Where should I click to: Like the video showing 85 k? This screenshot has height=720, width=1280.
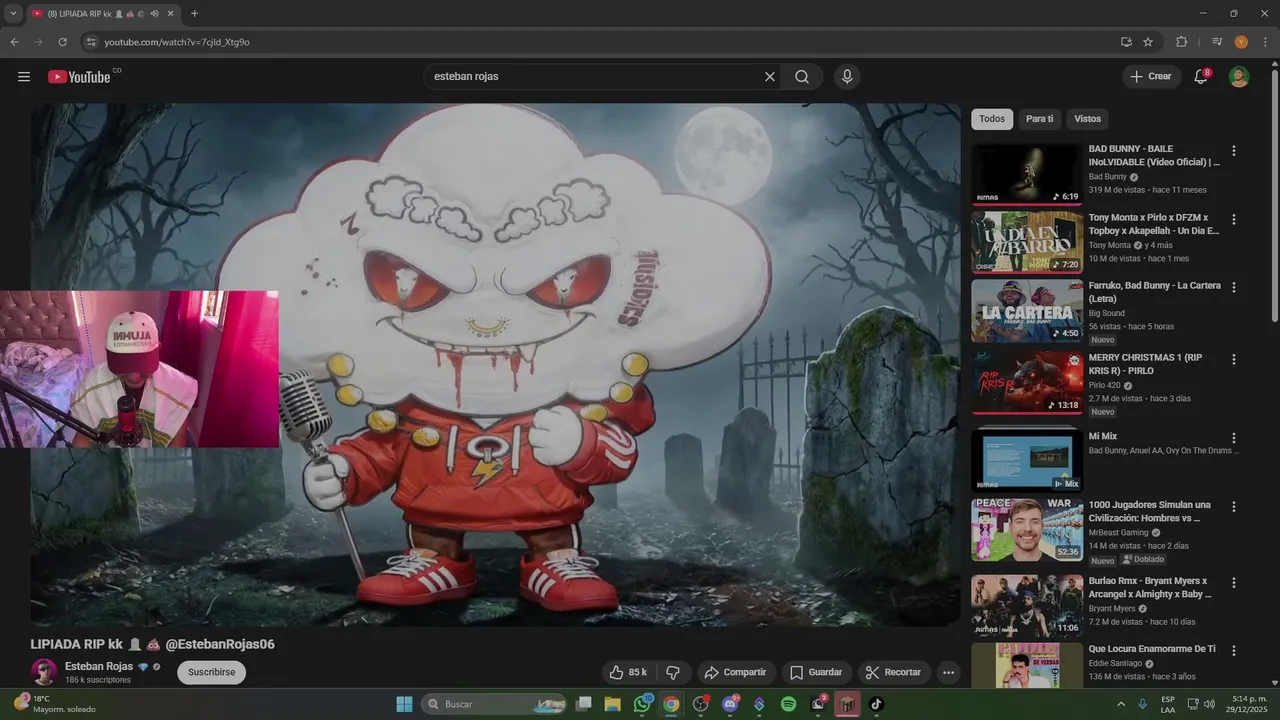point(628,672)
